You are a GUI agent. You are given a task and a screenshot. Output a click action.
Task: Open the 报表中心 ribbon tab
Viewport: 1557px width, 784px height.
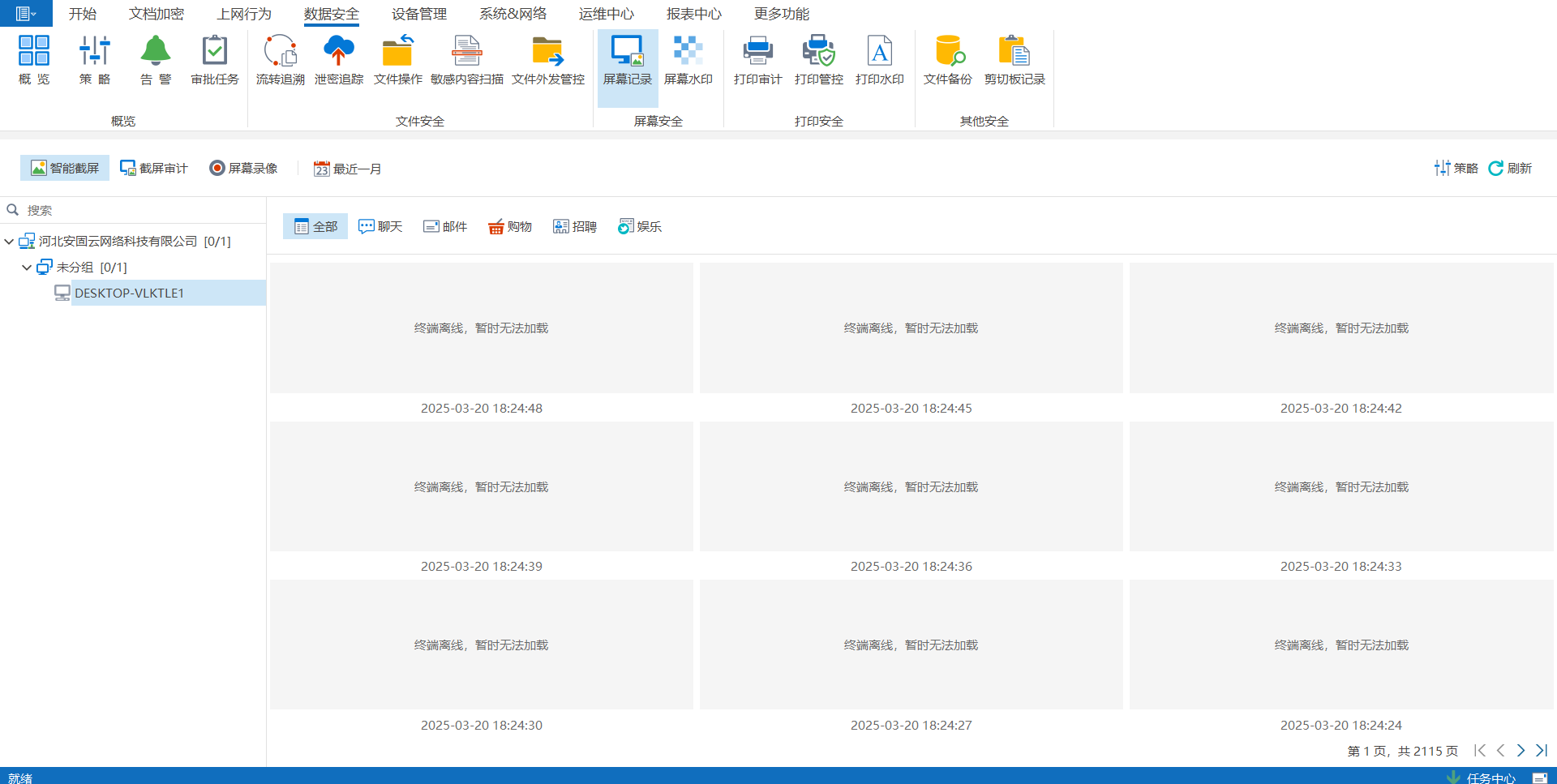[x=693, y=14]
